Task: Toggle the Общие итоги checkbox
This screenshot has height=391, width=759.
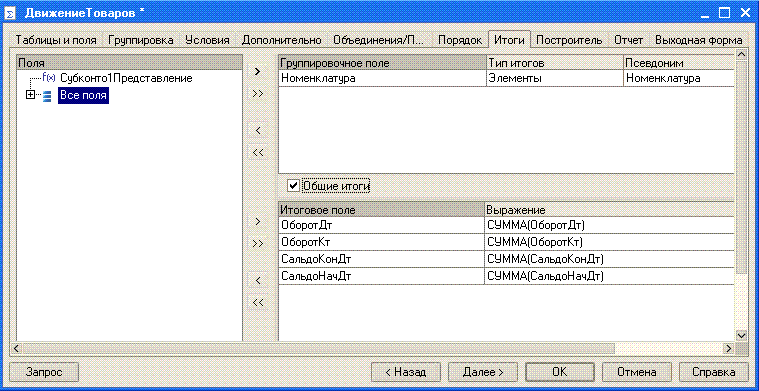Action: [292, 185]
